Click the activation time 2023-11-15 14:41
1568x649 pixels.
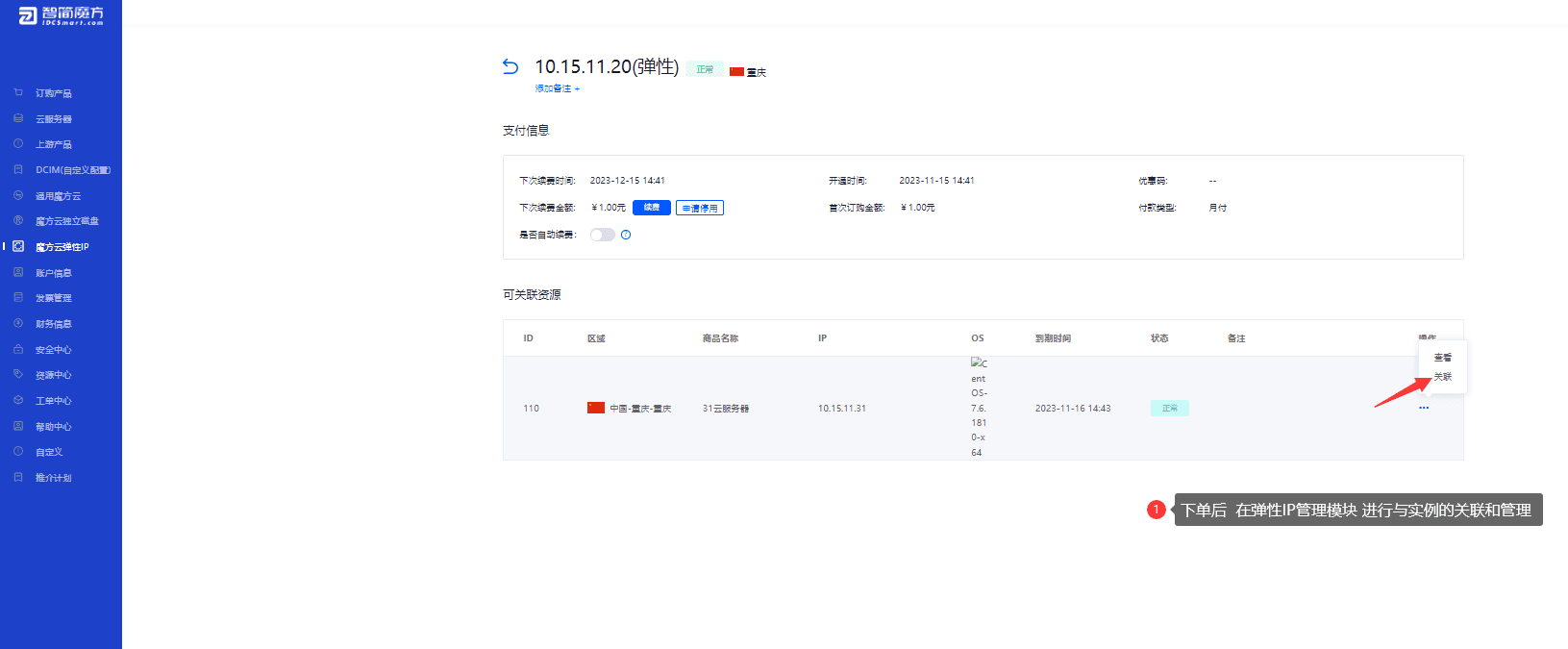pyautogui.click(x=937, y=181)
